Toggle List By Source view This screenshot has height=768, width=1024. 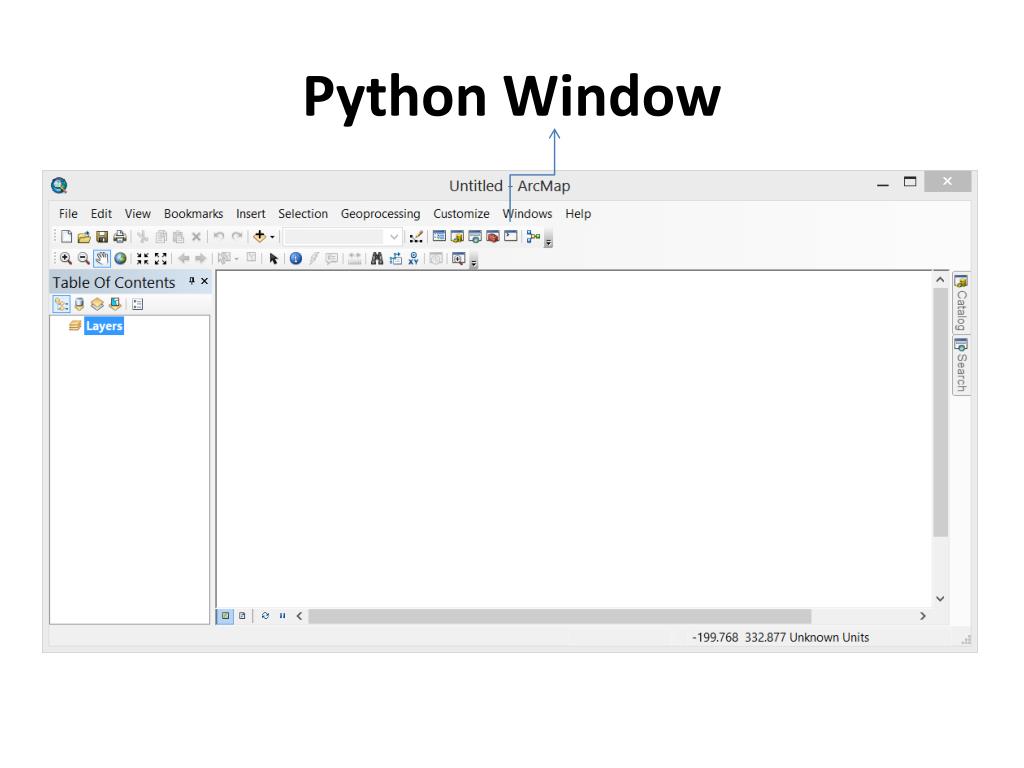[79, 304]
